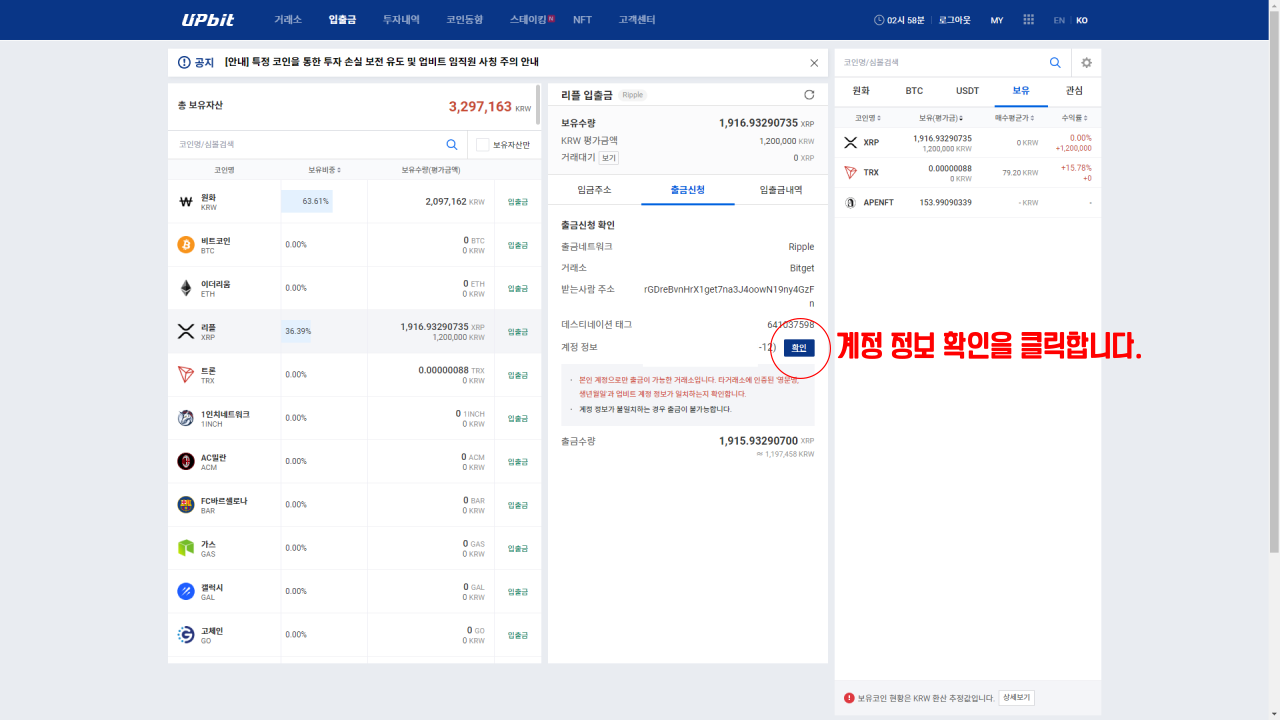This screenshot has height=720, width=1280.
Task: Click the asset list search magnifier icon
Action: 452,144
